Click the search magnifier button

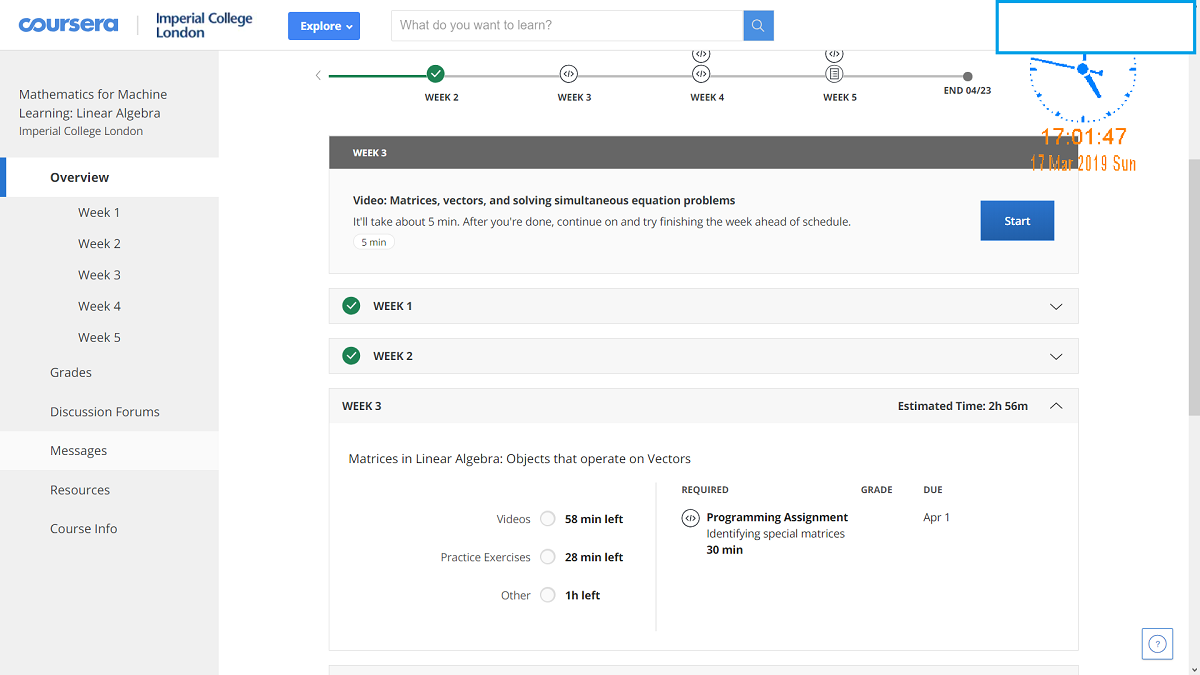pyautogui.click(x=758, y=26)
